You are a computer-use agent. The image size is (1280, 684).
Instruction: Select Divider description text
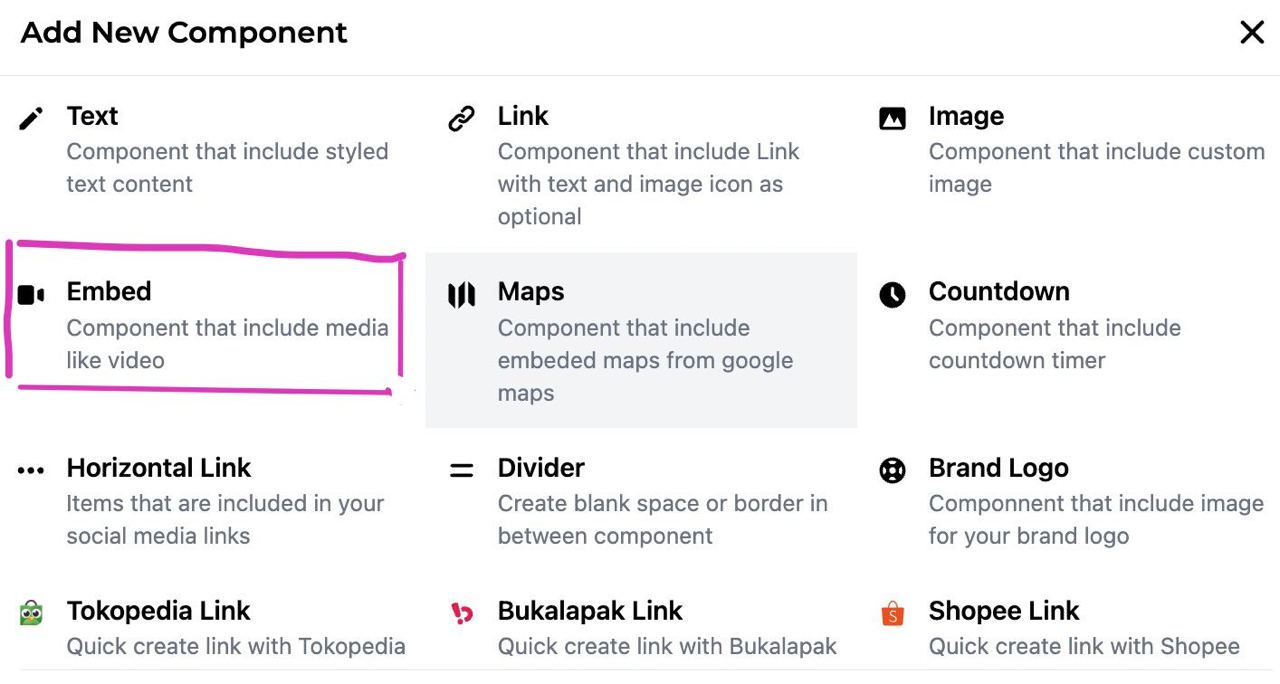tap(663, 520)
